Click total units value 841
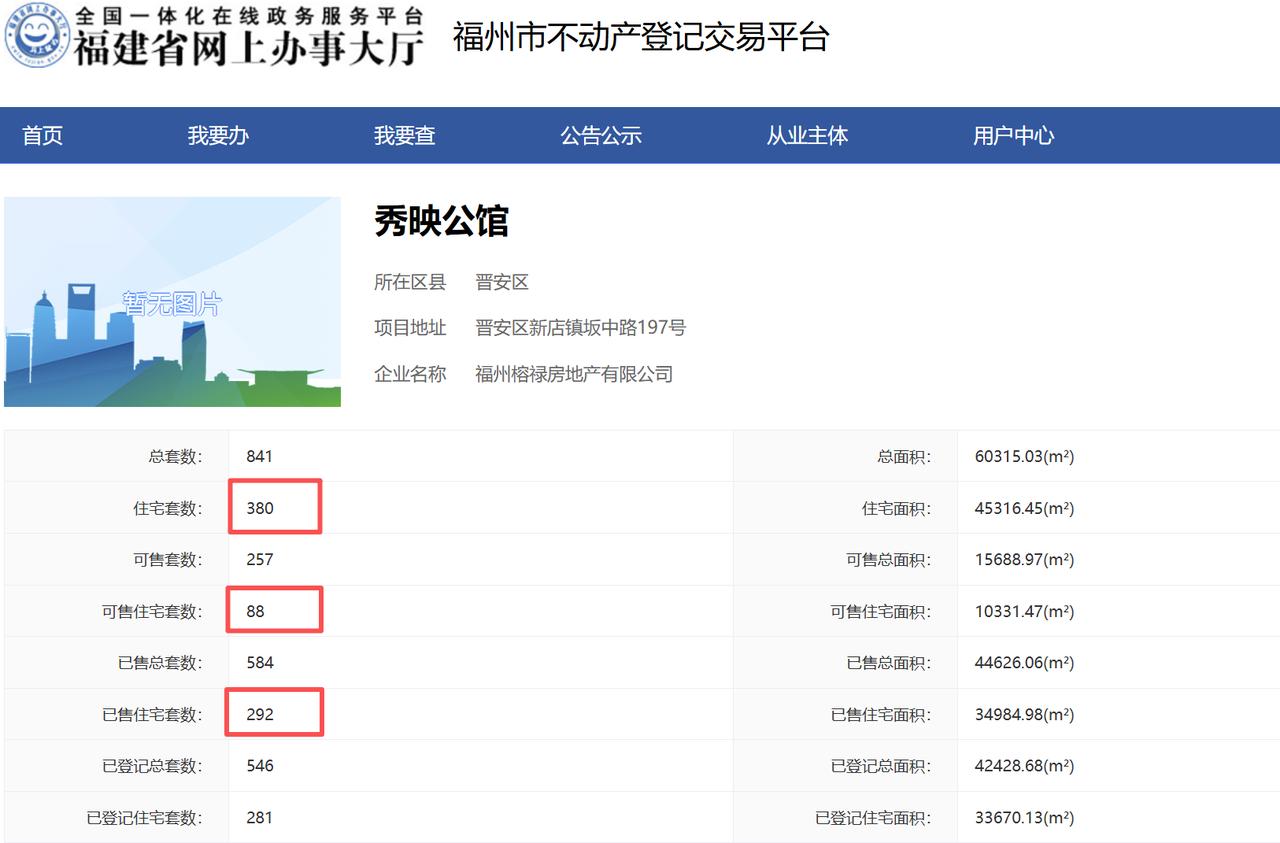Image resolution: width=1280 pixels, height=843 pixels. 259,456
